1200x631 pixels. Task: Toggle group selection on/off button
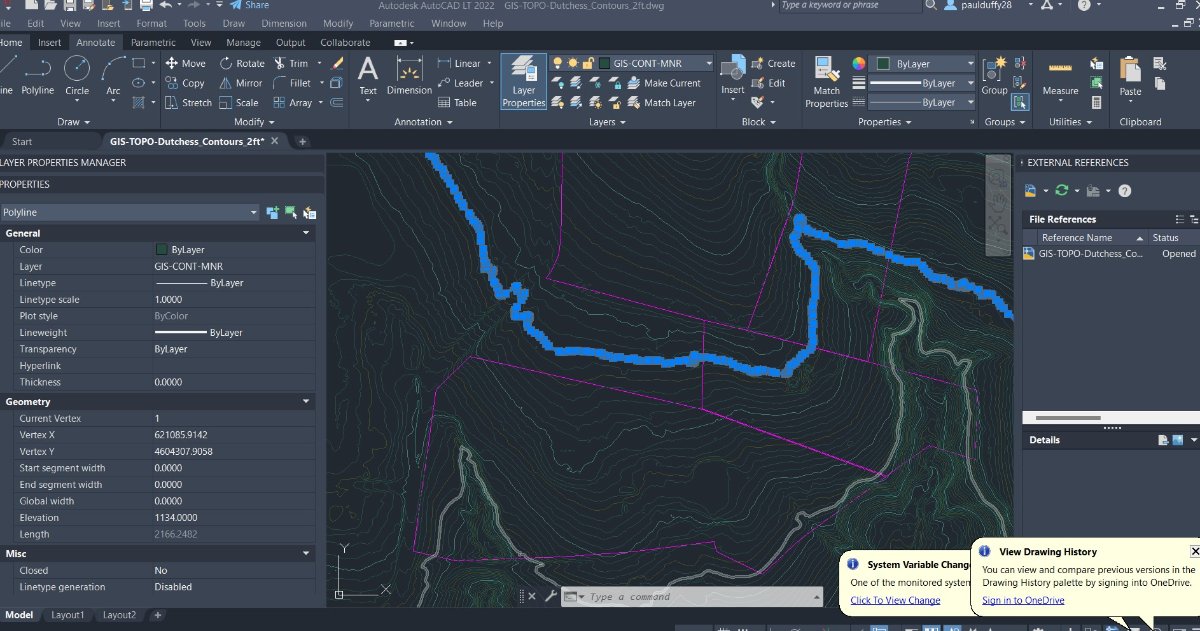[x=1019, y=102]
